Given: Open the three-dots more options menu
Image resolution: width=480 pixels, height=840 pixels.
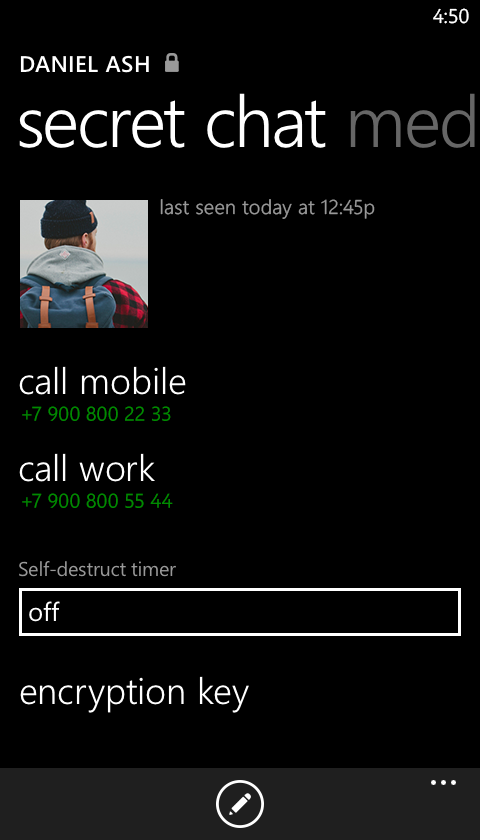Looking at the screenshot, I should click(x=444, y=783).
